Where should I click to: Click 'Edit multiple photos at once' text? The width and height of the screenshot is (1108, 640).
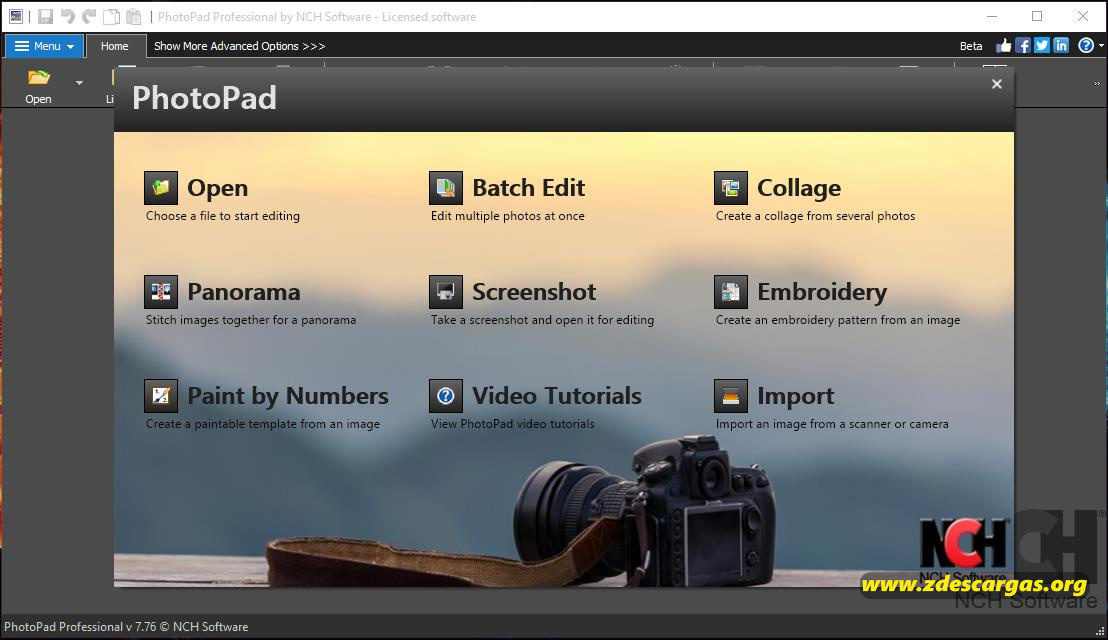pyautogui.click(x=507, y=216)
